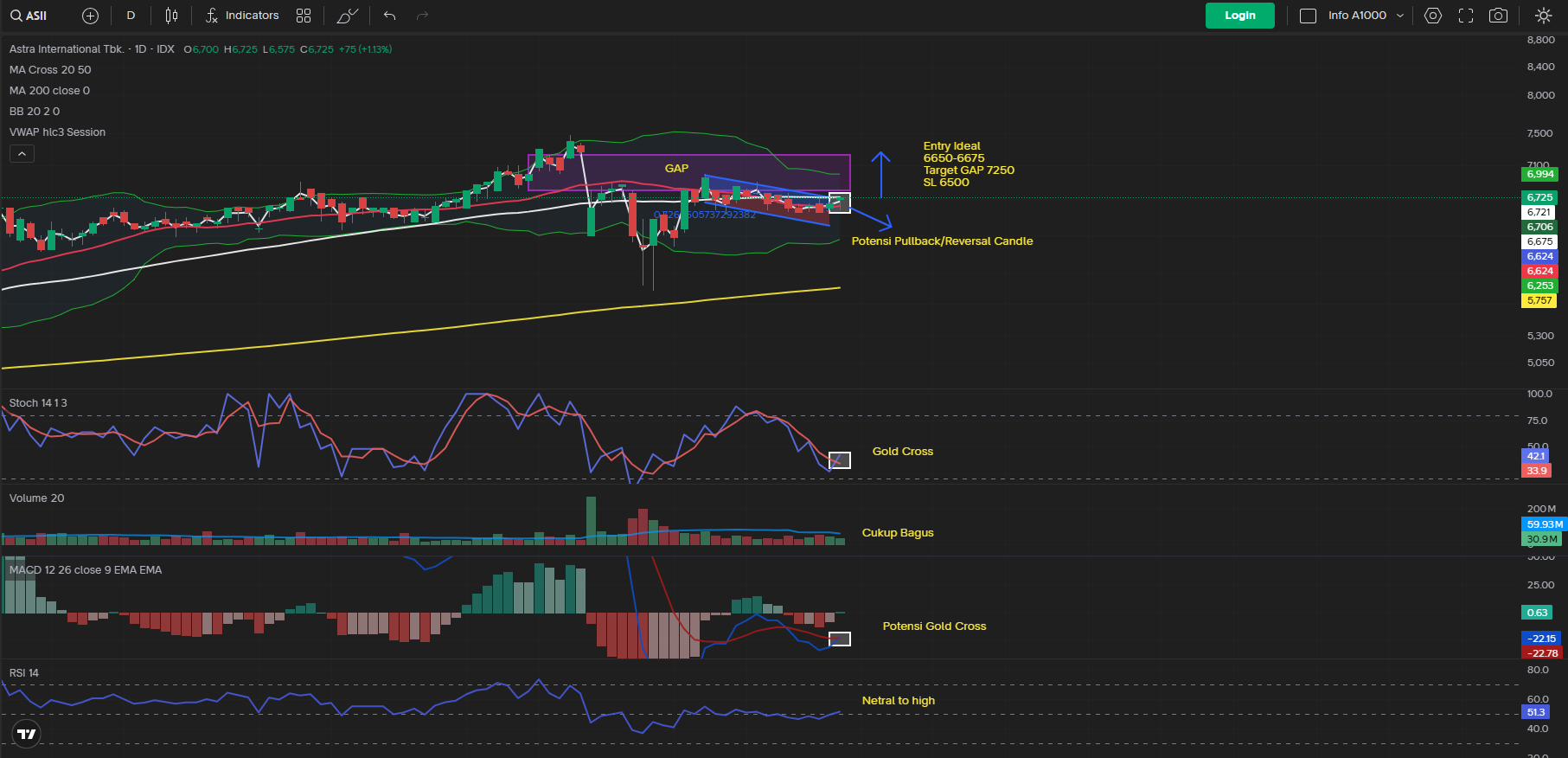Click the white 6,675 price label
This screenshot has height=758, width=1568.
pos(1539,242)
